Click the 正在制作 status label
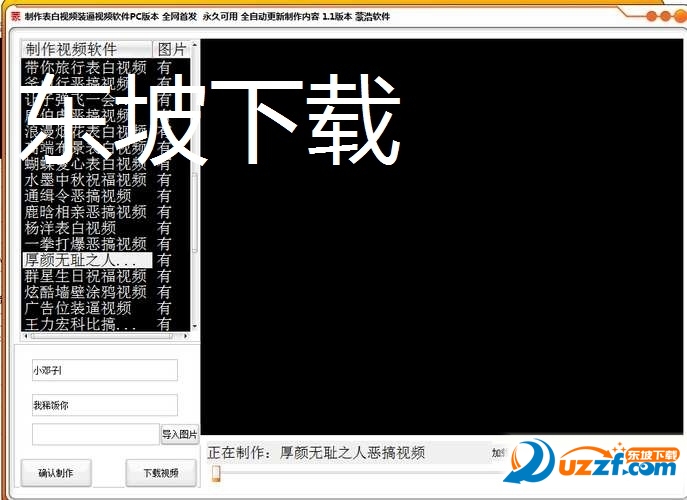 coord(316,453)
